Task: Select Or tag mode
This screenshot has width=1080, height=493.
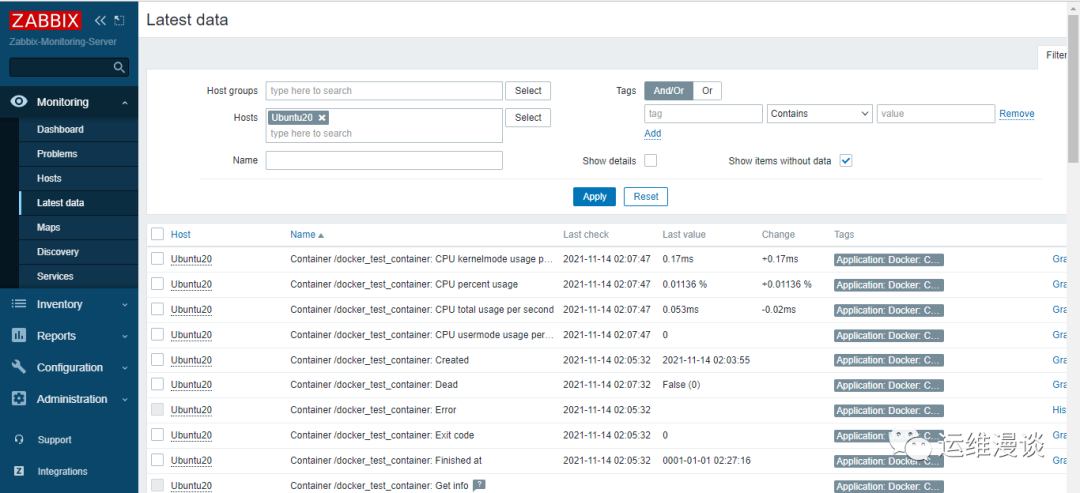Action: [707, 90]
